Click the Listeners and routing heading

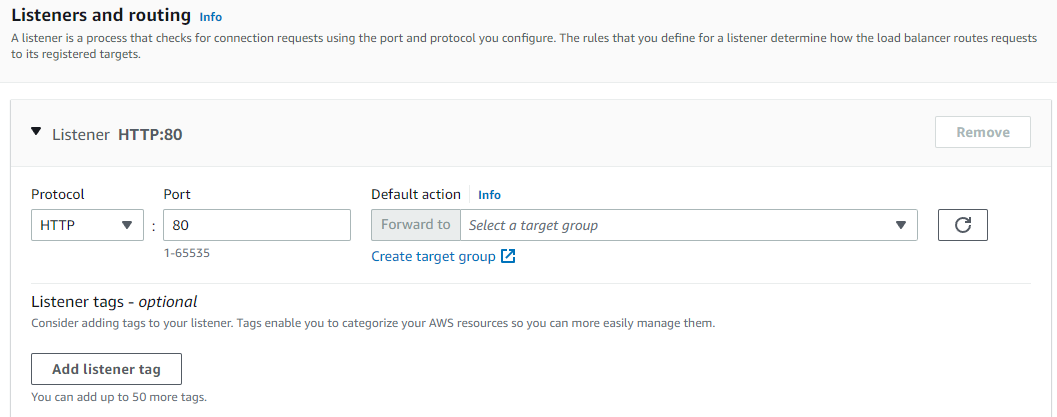pos(100,15)
